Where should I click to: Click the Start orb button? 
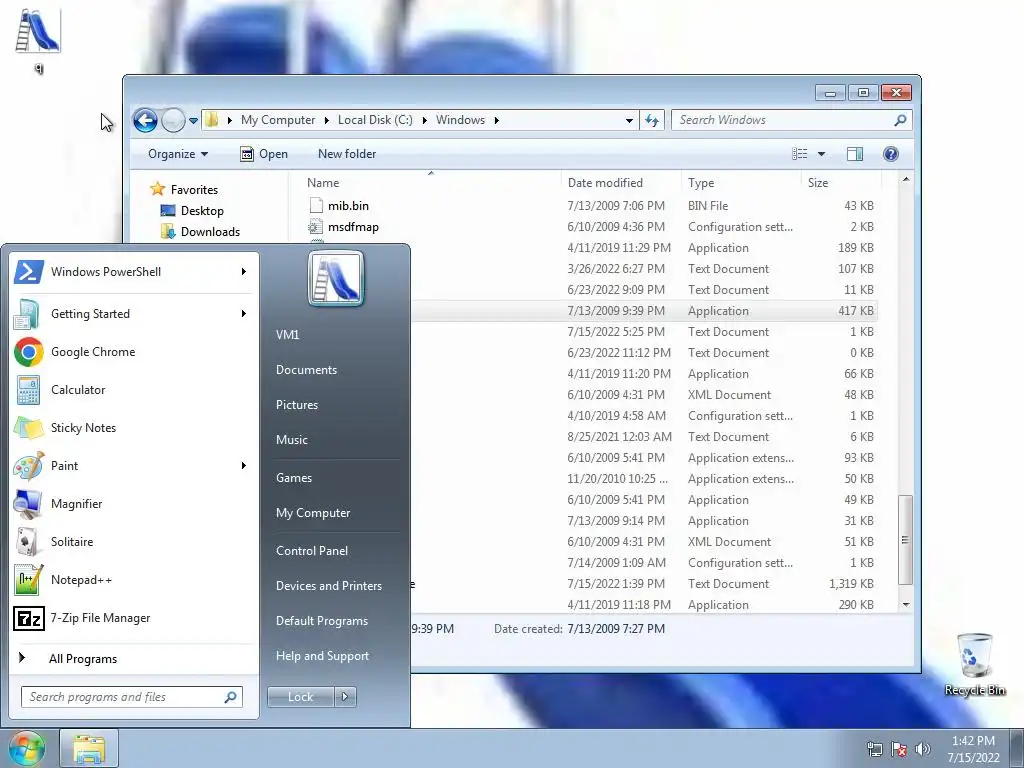click(x=26, y=748)
